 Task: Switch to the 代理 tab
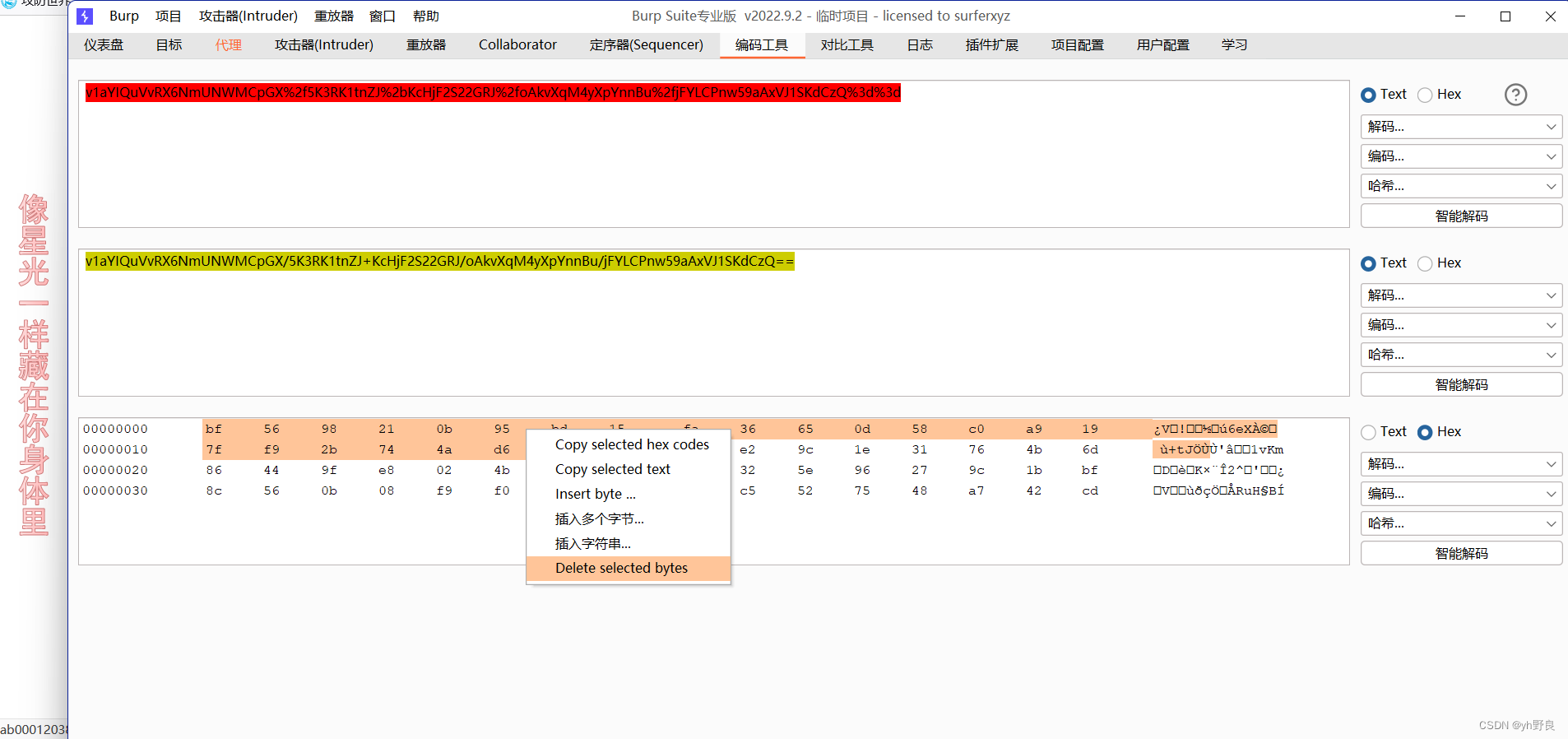(229, 45)
